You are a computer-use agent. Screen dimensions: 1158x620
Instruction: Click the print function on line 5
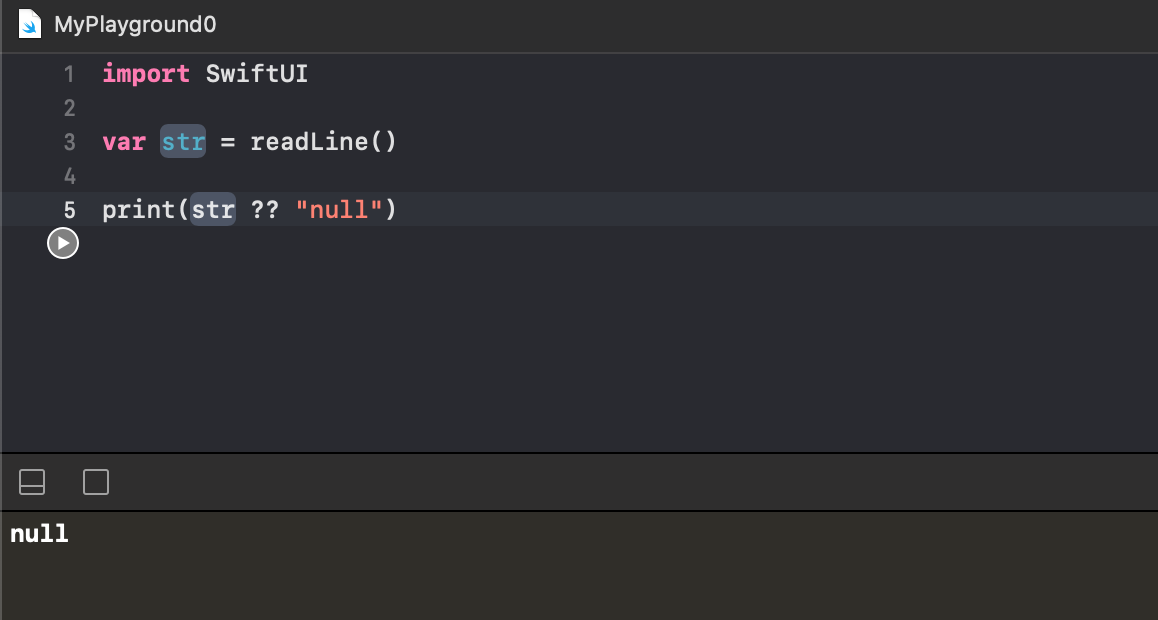[139, 210]
